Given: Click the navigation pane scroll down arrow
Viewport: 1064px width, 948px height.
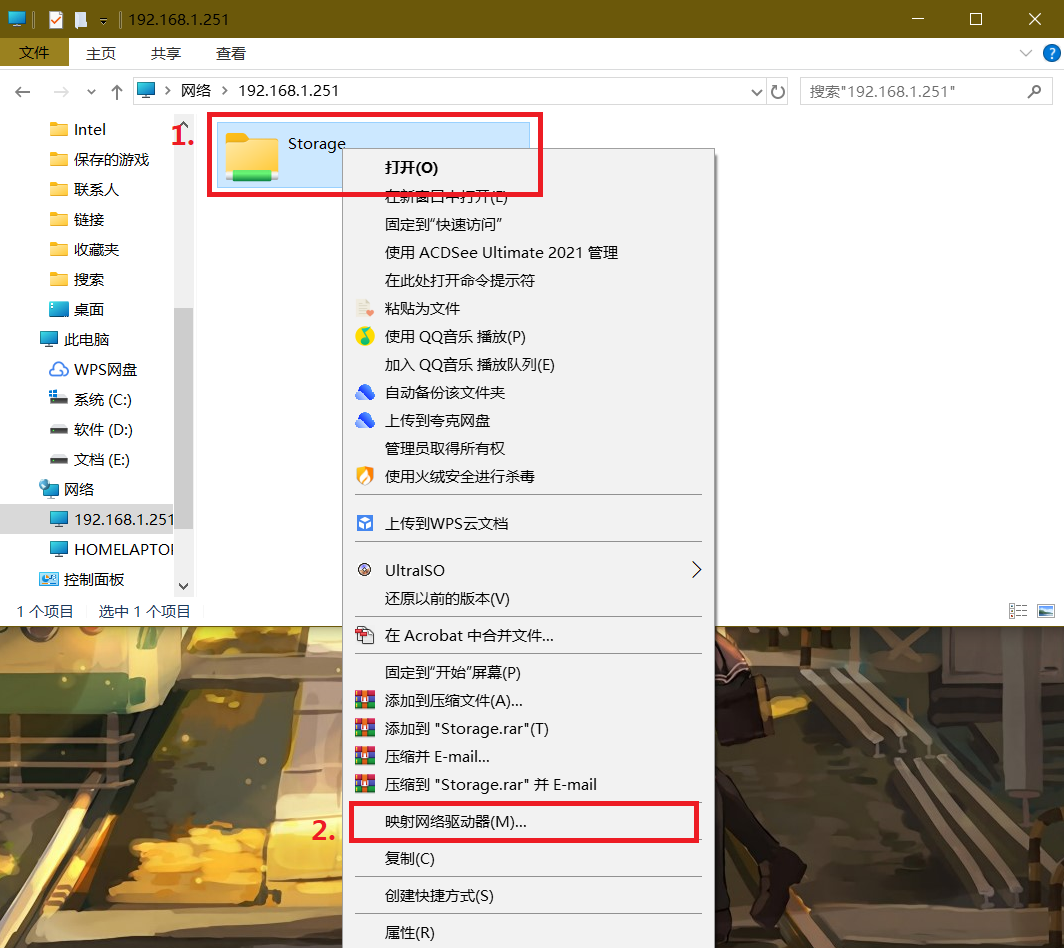Looking at the screenshot, I should (x=183, y=585).
